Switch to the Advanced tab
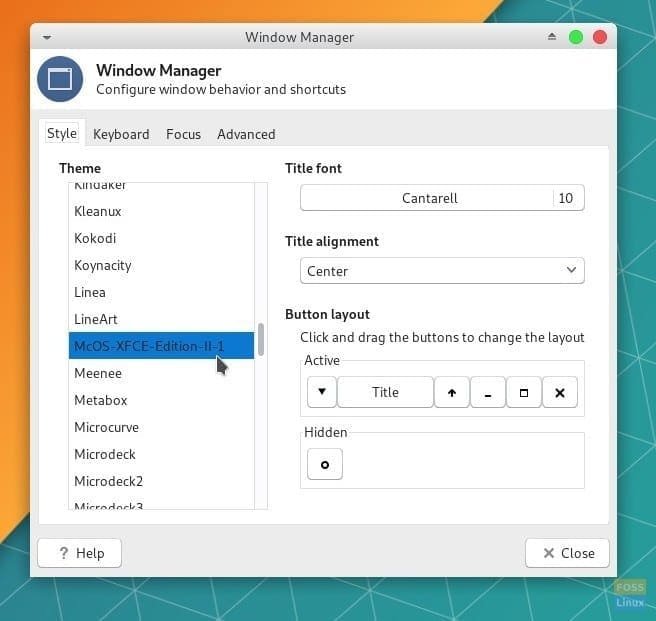Viewport: 656px width, 621px height. pyautogui.click(x=246, y=134)
